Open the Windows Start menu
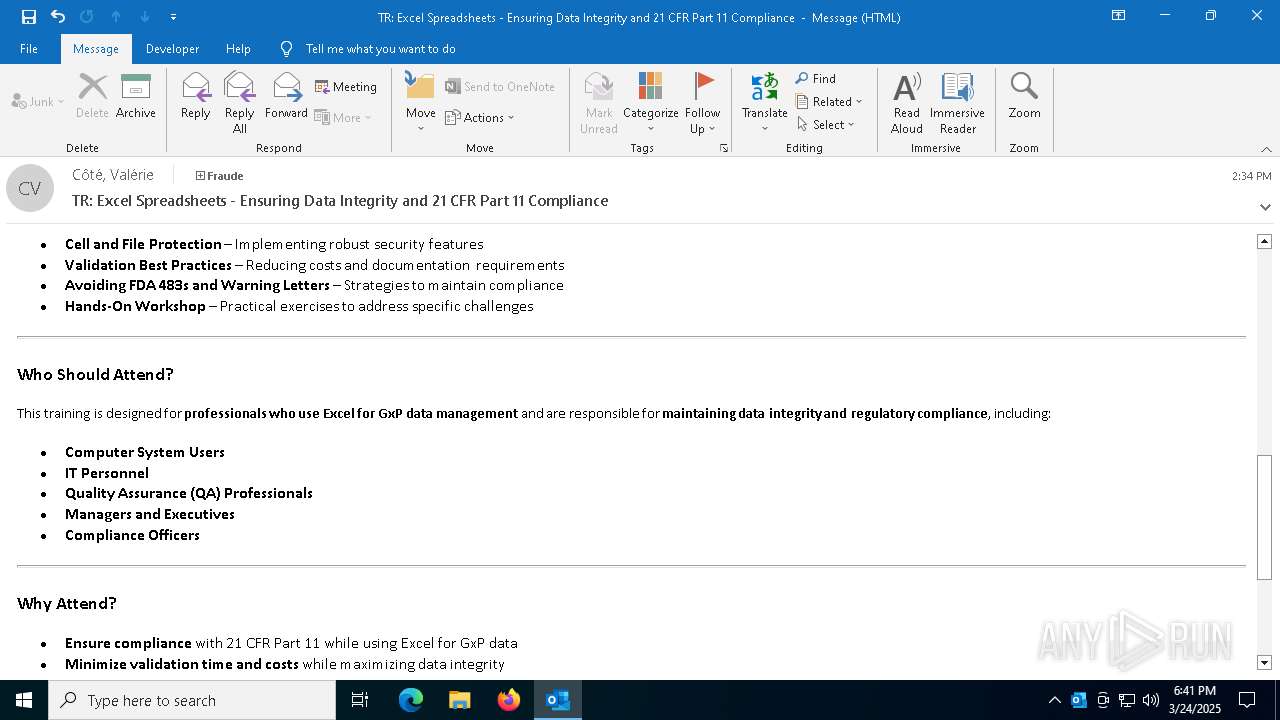This screenshot has height=720, width=1280. [x=24, y=700]
